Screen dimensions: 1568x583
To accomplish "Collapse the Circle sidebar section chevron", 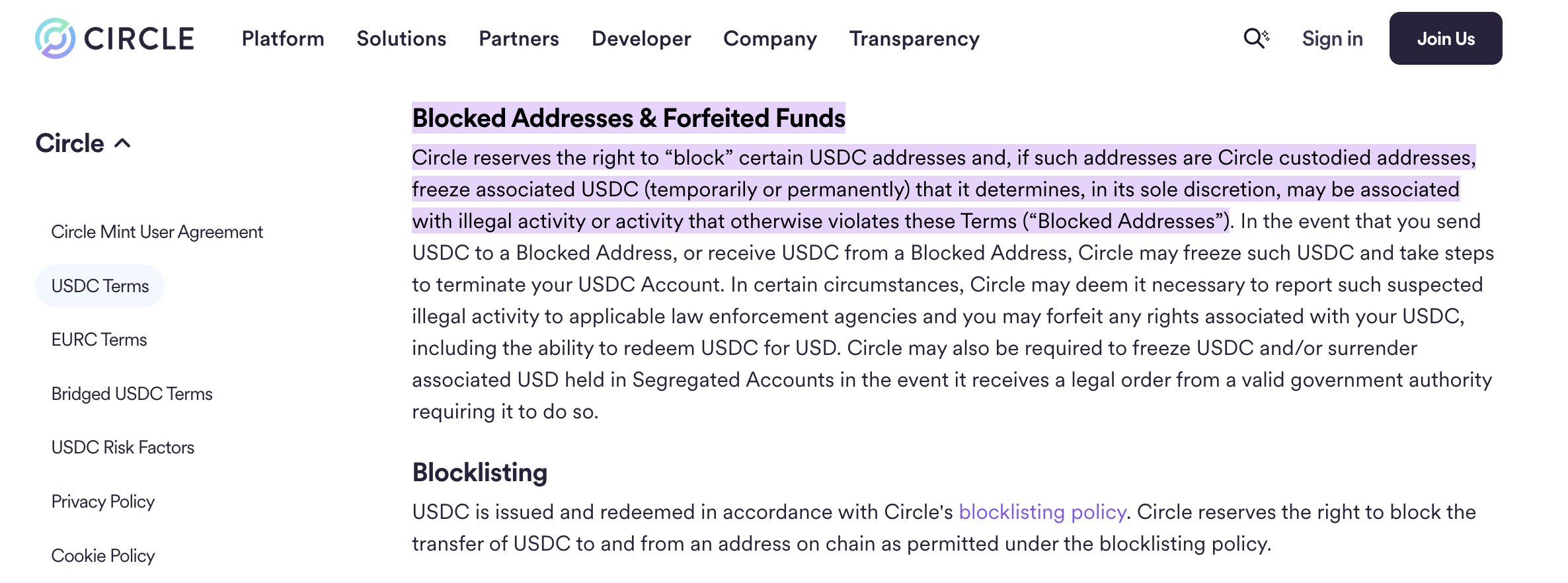I will pos(123,143).
